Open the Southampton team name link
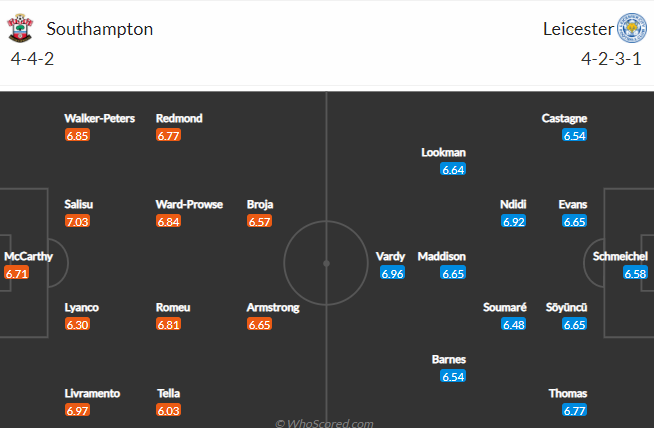 [x=100, y=29]
